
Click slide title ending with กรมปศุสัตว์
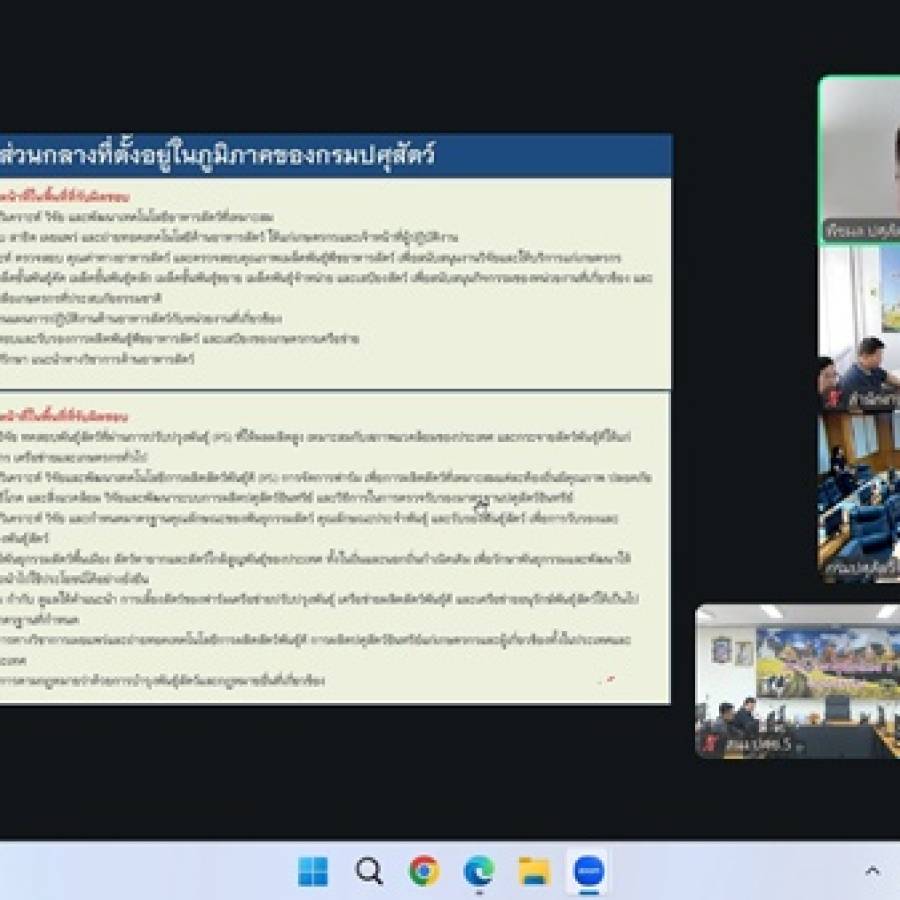(217, 155)
